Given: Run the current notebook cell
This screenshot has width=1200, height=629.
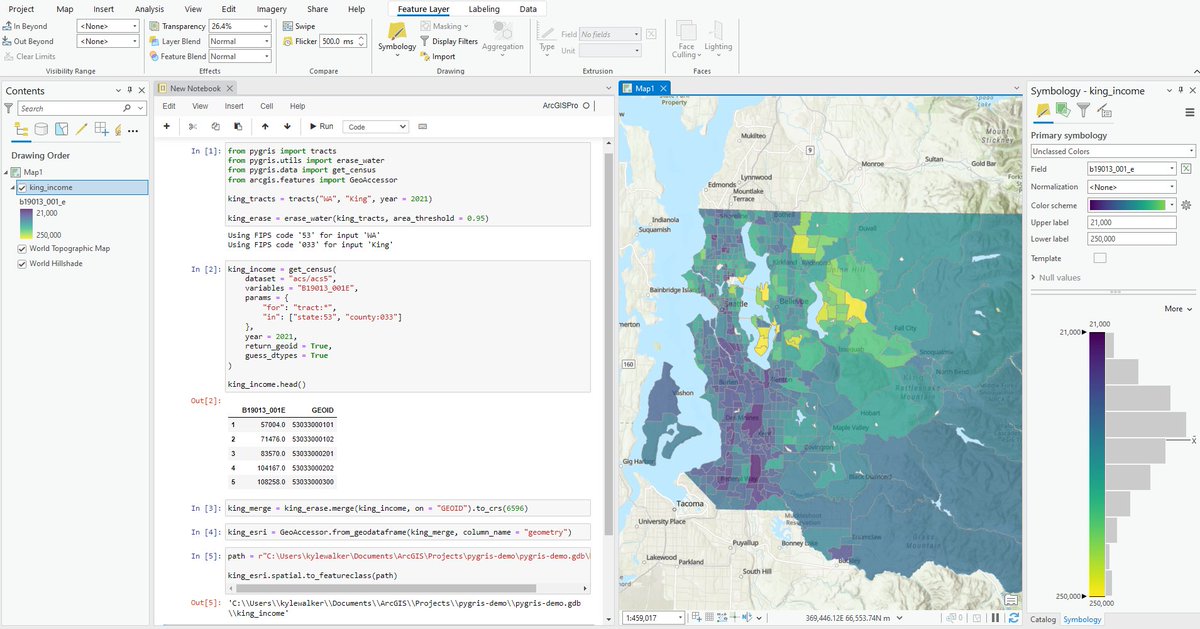Looking at the screenshot, I should tap(321, 127).
